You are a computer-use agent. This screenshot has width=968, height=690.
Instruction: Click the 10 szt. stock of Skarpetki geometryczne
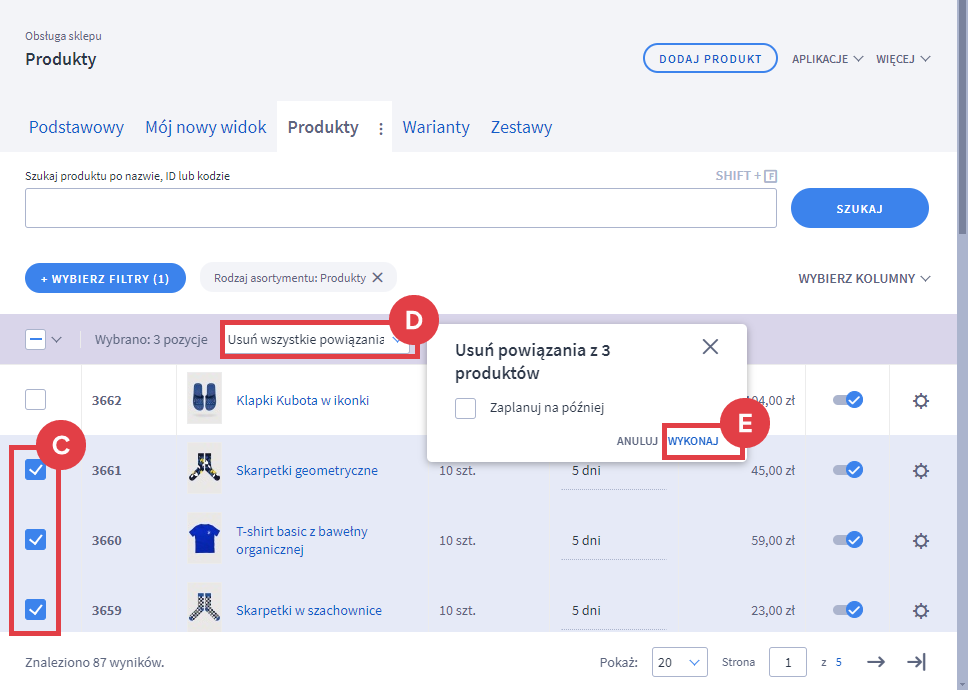click(x=457, y=471)
